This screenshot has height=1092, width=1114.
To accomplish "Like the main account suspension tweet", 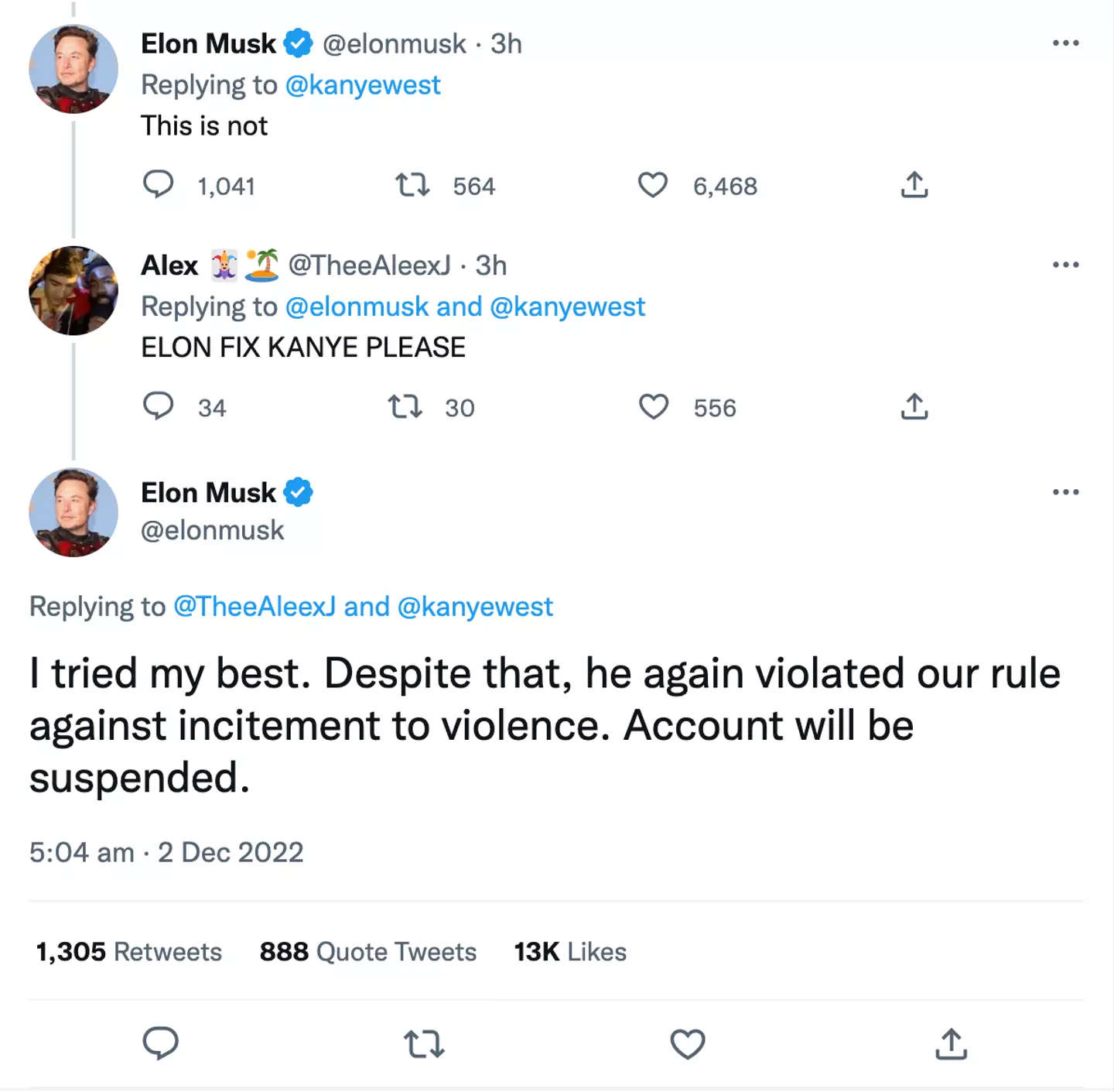I will click(x=687, y=1044).
